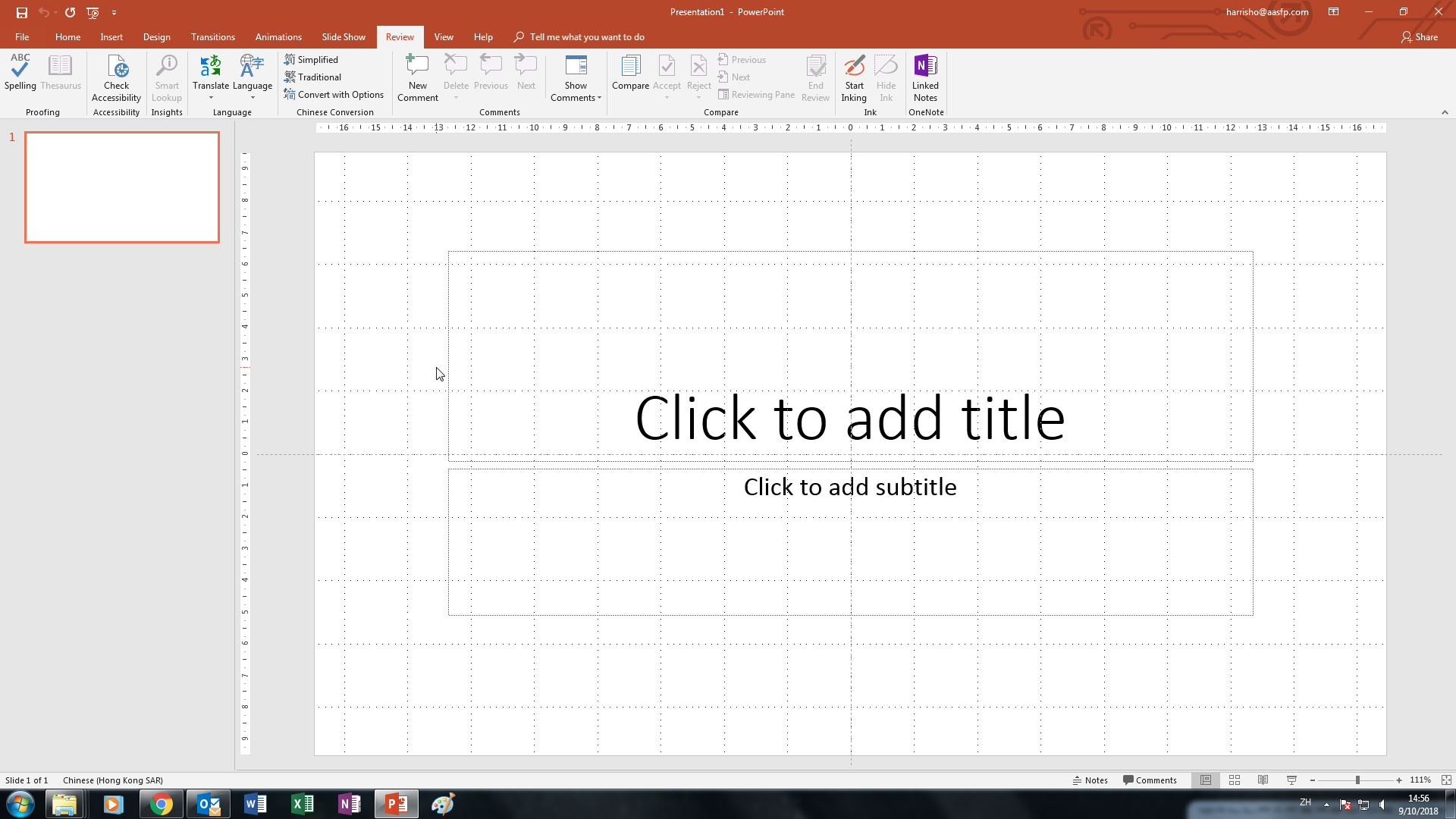Click the Share button
Image resolution: width=1456 pixels, height=819 pixels.
click(1420, 37)
